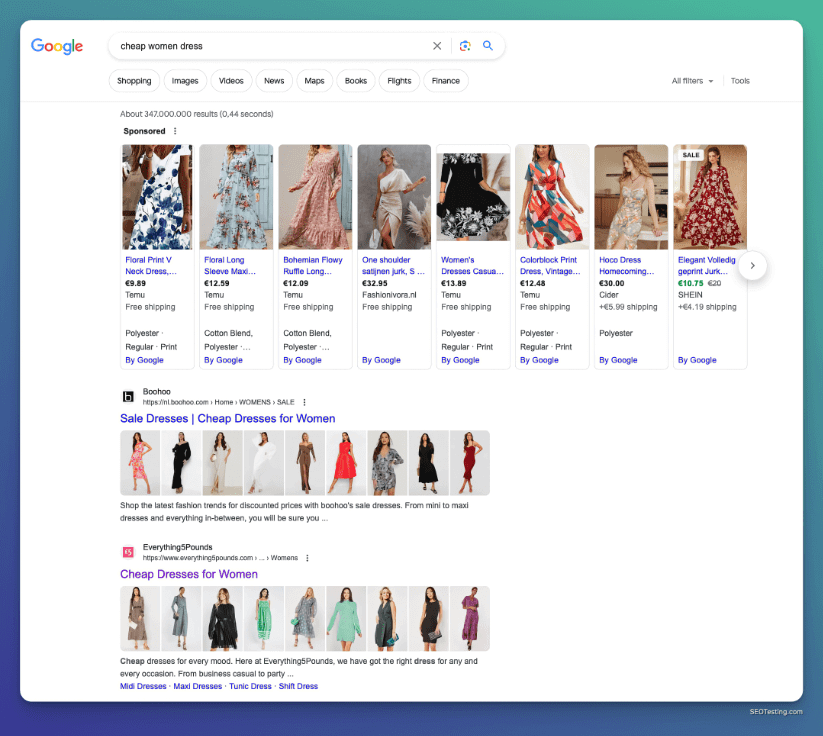Screen dimensions: 823x736
Task: Click 'By Google' under the Fashionivora.nl dress
Action: click(381, 360)
